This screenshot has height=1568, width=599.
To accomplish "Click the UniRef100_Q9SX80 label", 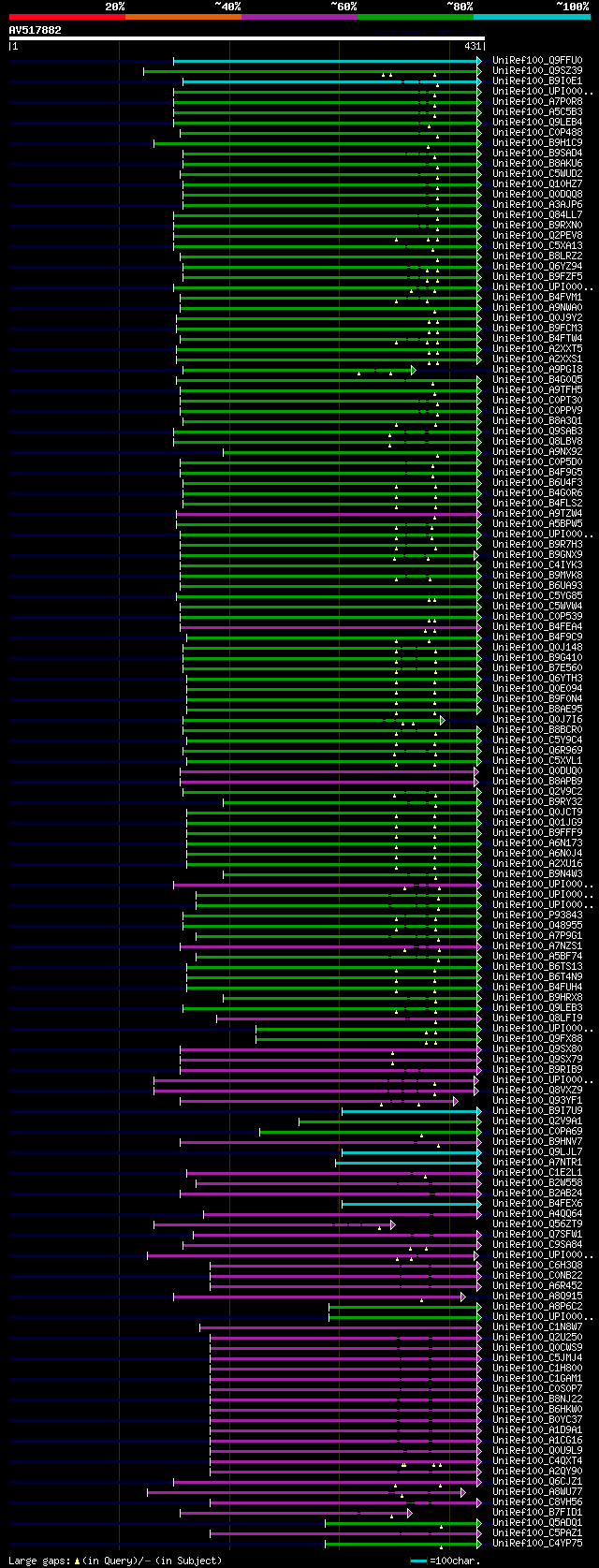I will click(x=537, y=1049).
